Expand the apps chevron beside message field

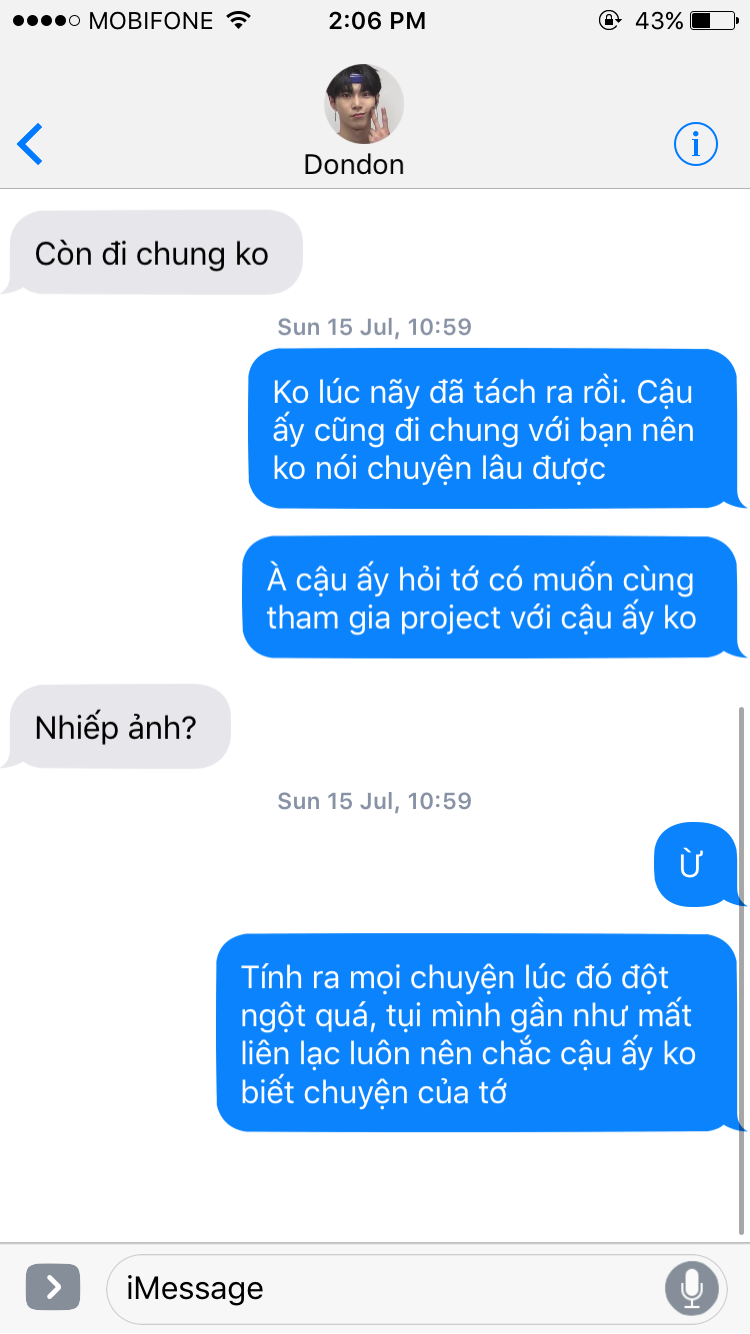click(53, 1287)
